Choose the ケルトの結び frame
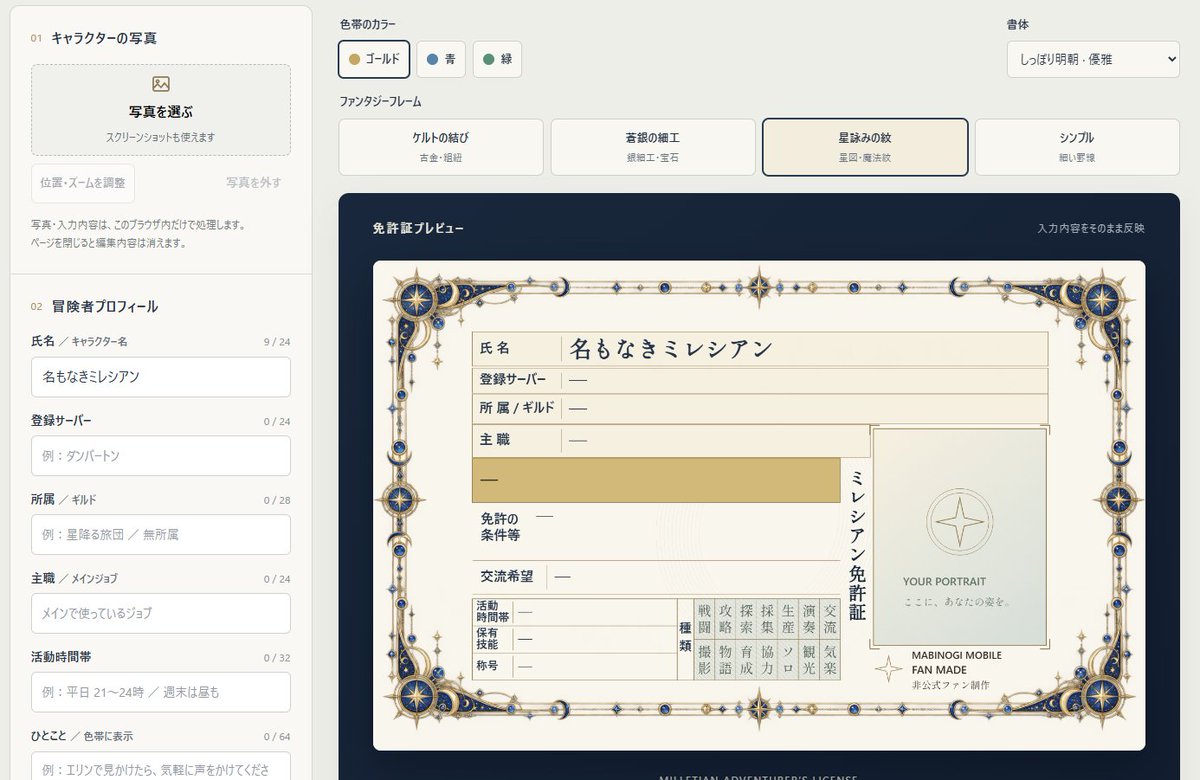 [441, 147]
